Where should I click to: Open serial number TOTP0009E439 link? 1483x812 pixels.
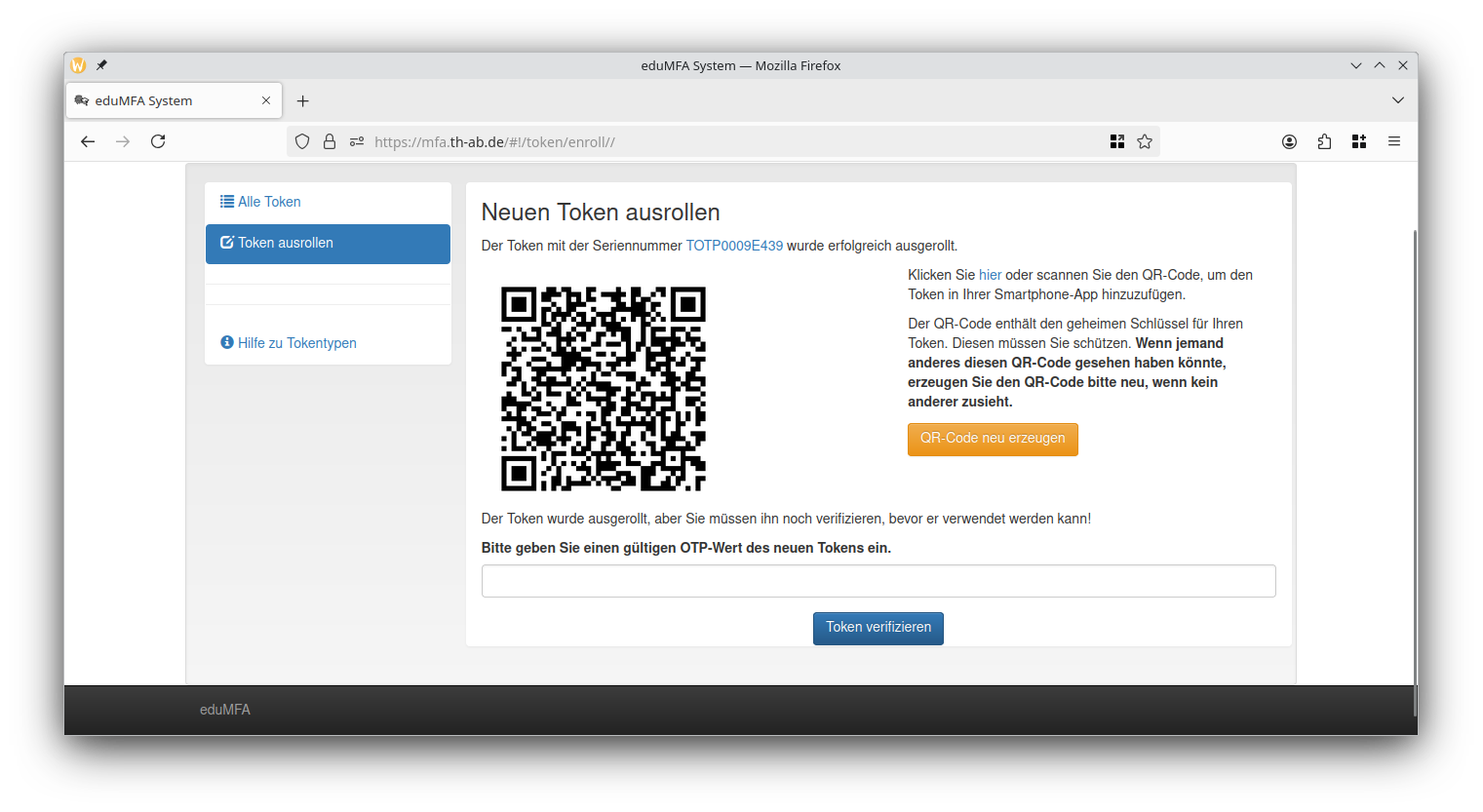[x=734, y=246]
